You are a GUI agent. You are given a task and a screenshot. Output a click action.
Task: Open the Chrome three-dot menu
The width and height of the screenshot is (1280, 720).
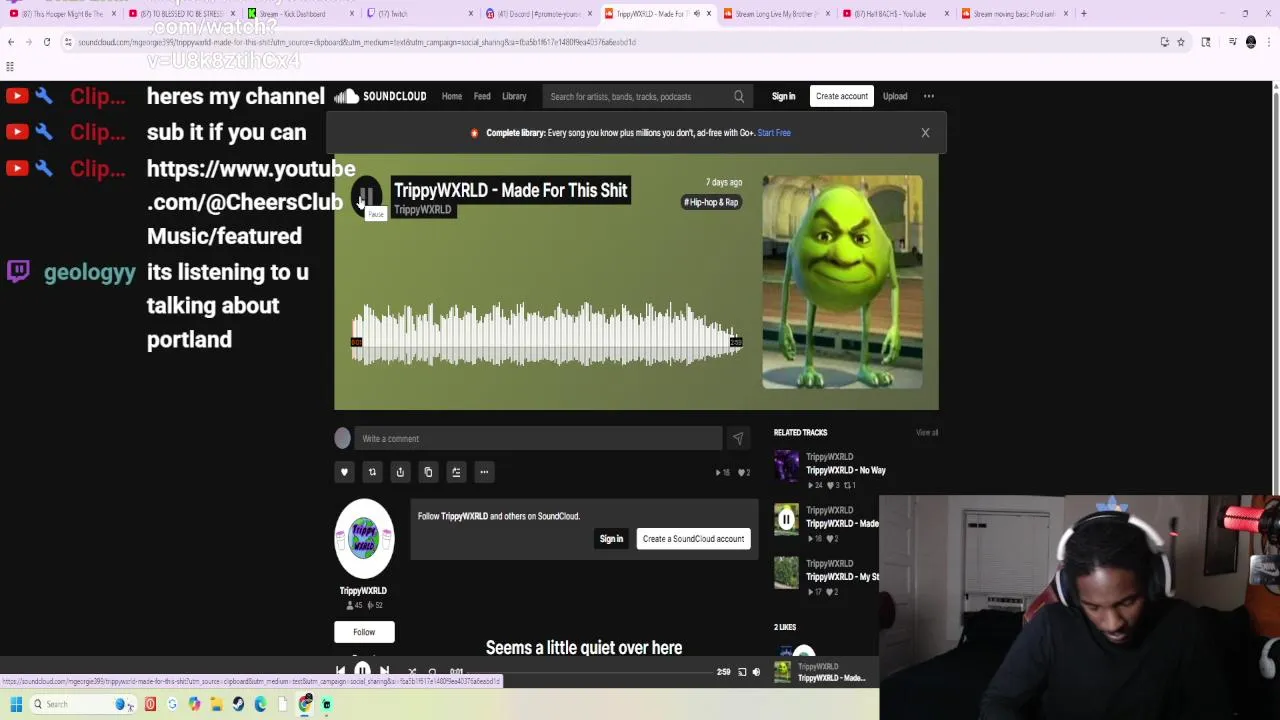click(x=1267, y=42)
